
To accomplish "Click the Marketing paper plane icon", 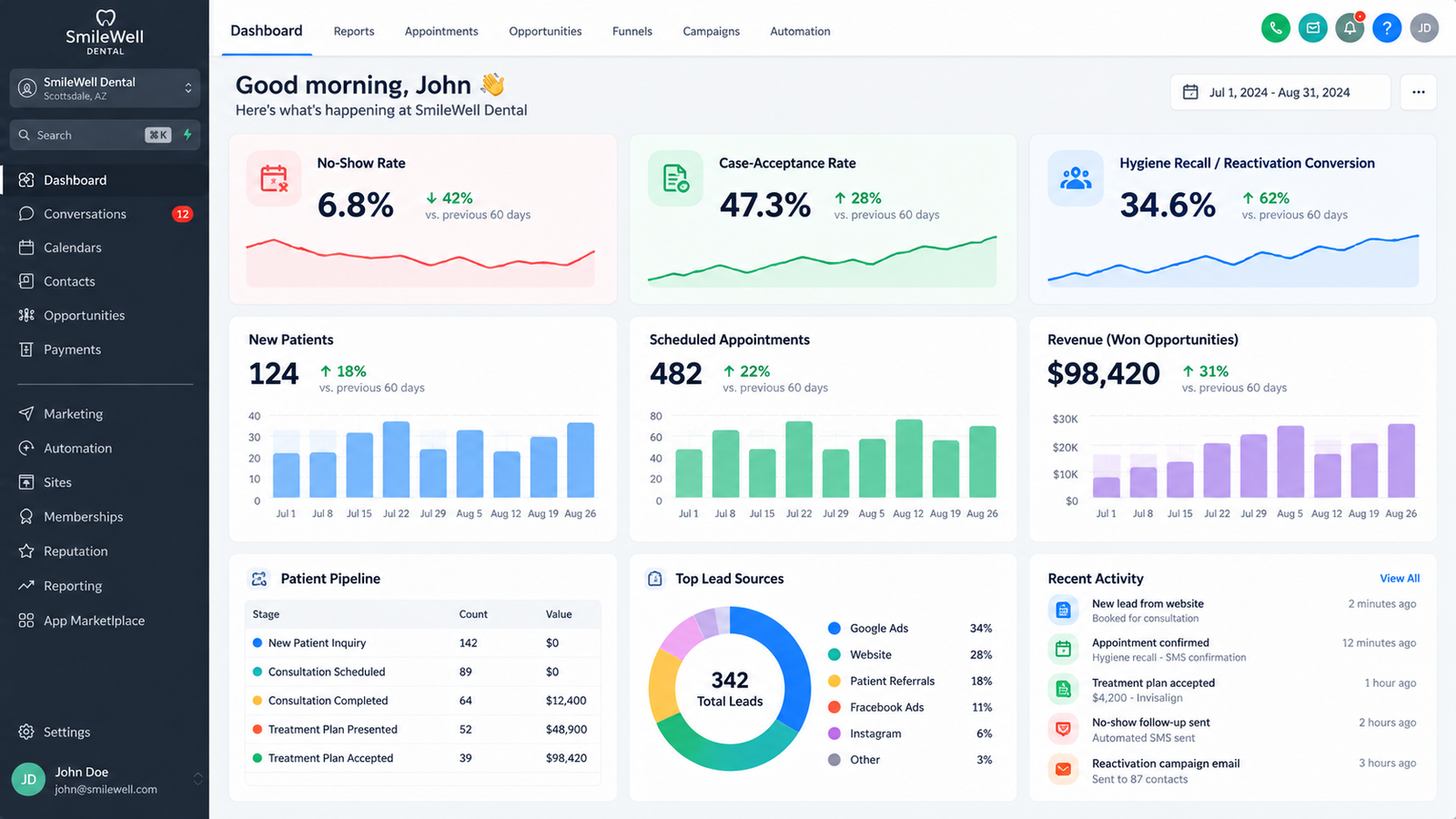I will tap(26, 414).
